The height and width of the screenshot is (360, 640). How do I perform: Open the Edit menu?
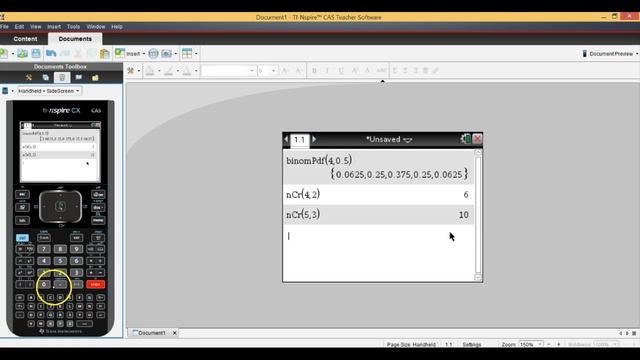tap(19, 27)
